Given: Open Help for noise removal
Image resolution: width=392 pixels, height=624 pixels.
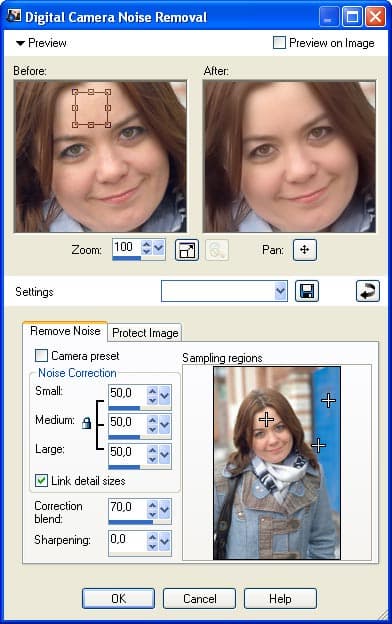Looking at the screenshot, I should pyautogui.click(x=280, y=599).
